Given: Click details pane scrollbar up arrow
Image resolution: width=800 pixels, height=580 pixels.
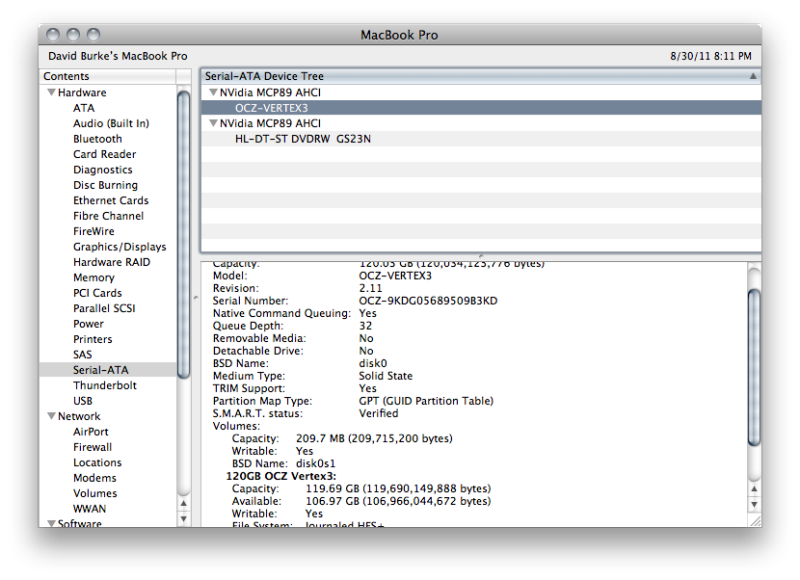Looking at the screenshot, I should coord(754,489).
